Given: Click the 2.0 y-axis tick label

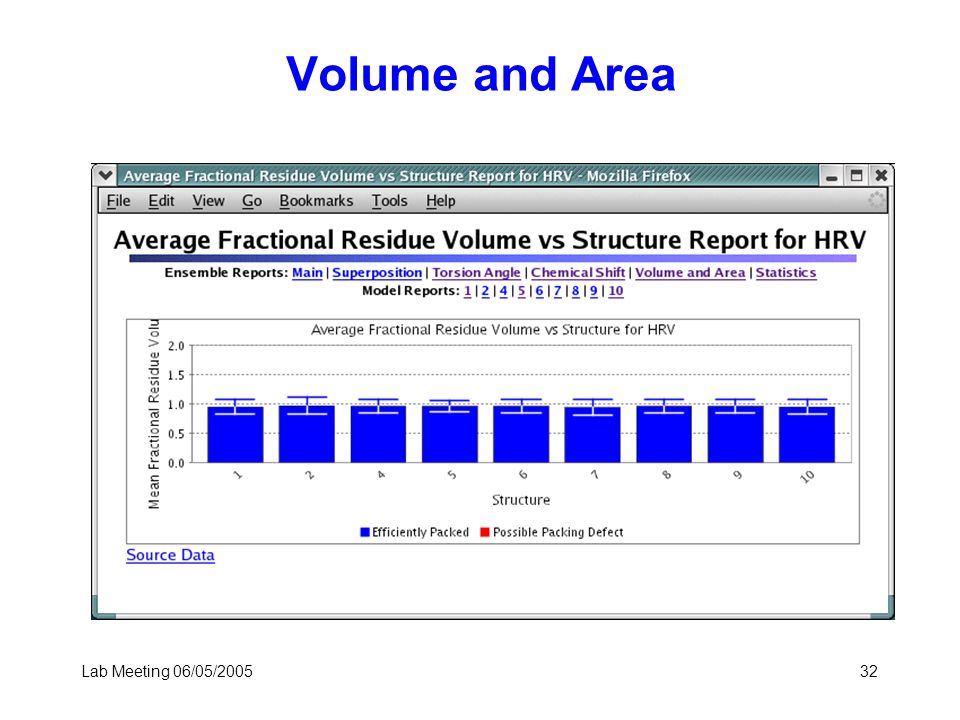Looking at the screenshot, I should click(176, 346).
